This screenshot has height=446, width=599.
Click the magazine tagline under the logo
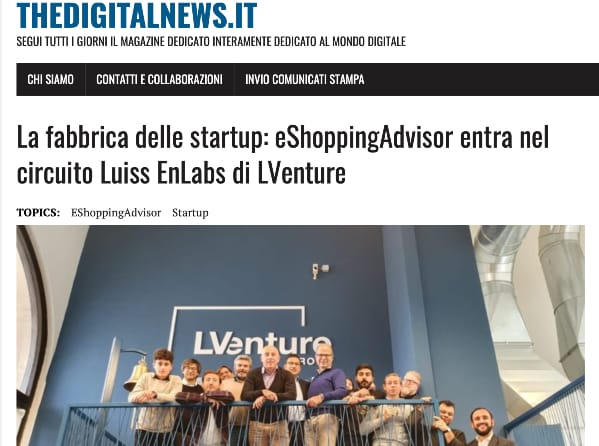pyautogui.click(x=211, y=41)
